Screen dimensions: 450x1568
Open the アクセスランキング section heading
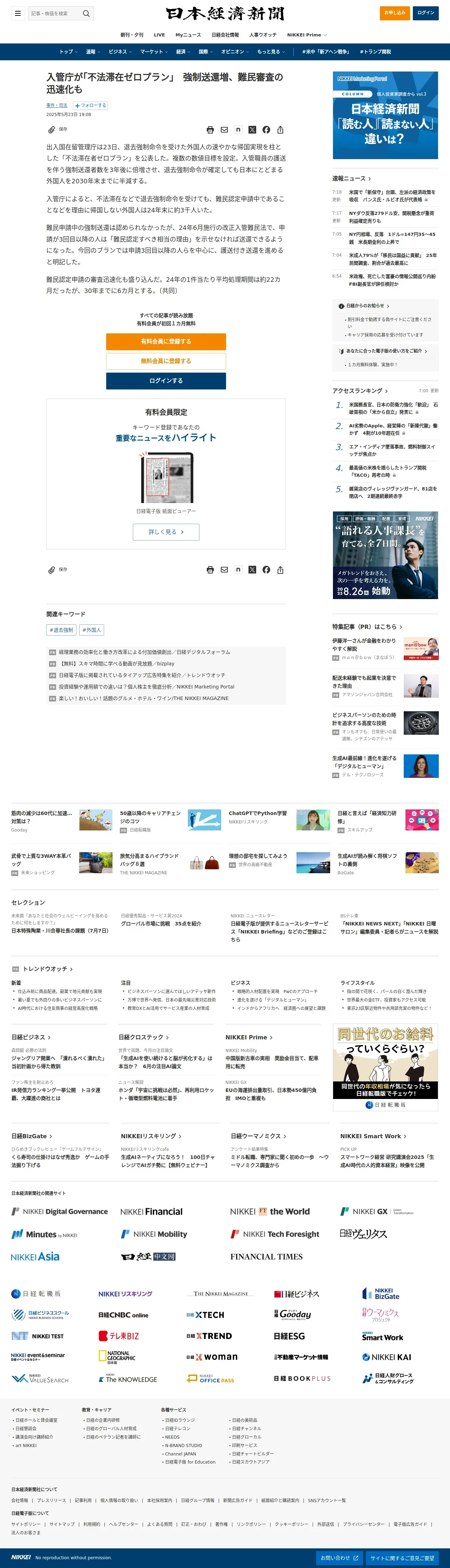(x=360, y=391)
